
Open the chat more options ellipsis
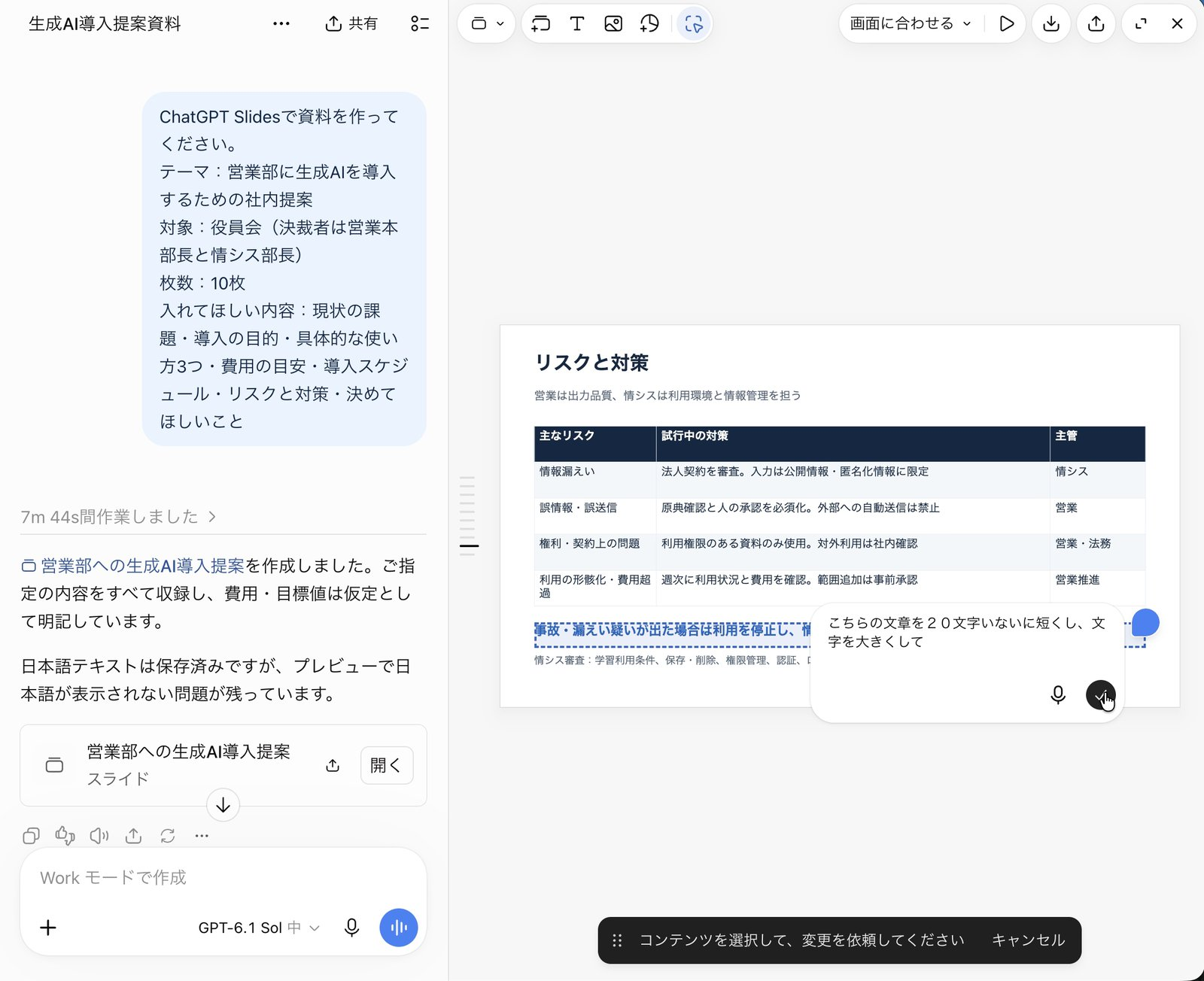click(x=281, y=23)
